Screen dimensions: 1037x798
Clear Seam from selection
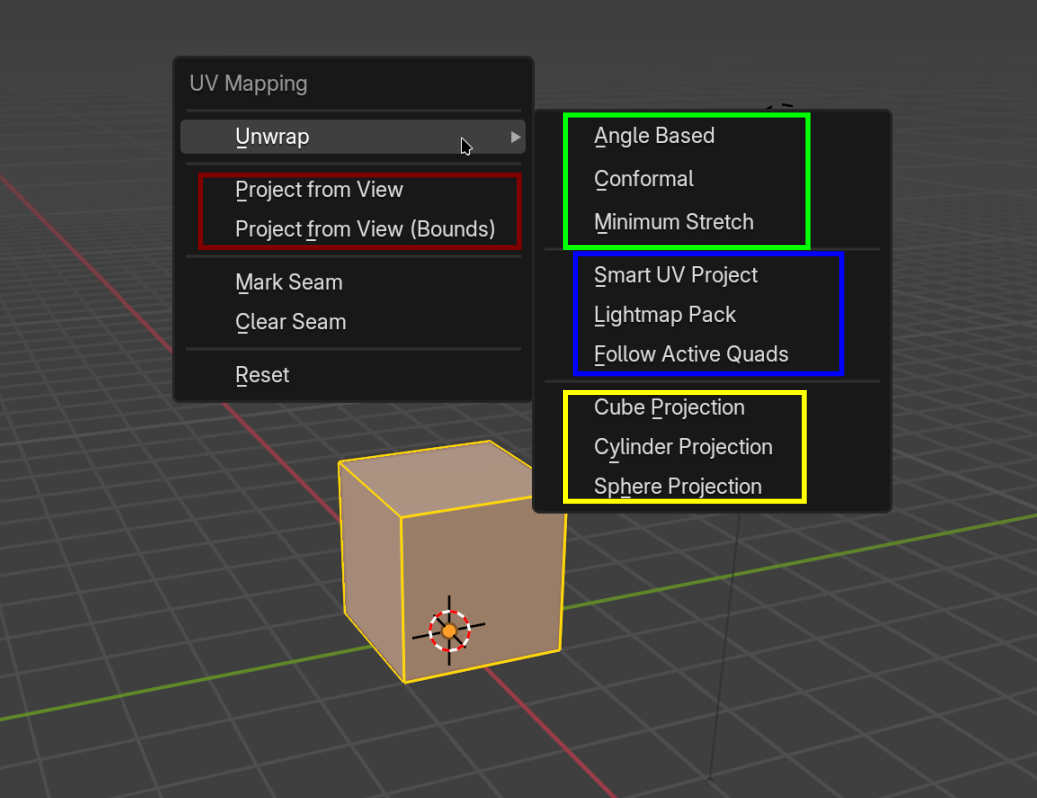pyautogui.click(x=291, y=322)
